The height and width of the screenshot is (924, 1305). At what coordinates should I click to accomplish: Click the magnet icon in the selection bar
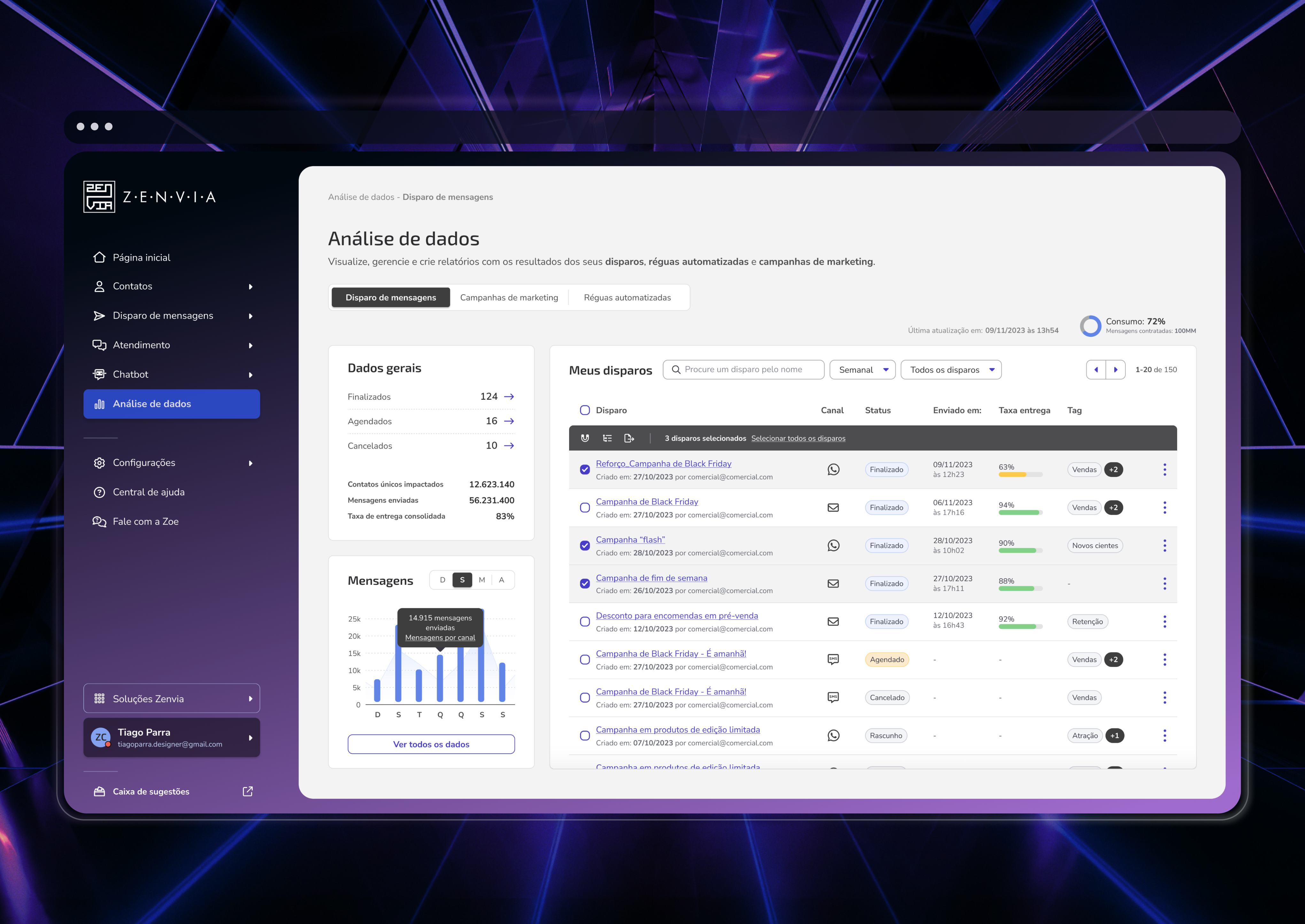[x=585, y=438]
